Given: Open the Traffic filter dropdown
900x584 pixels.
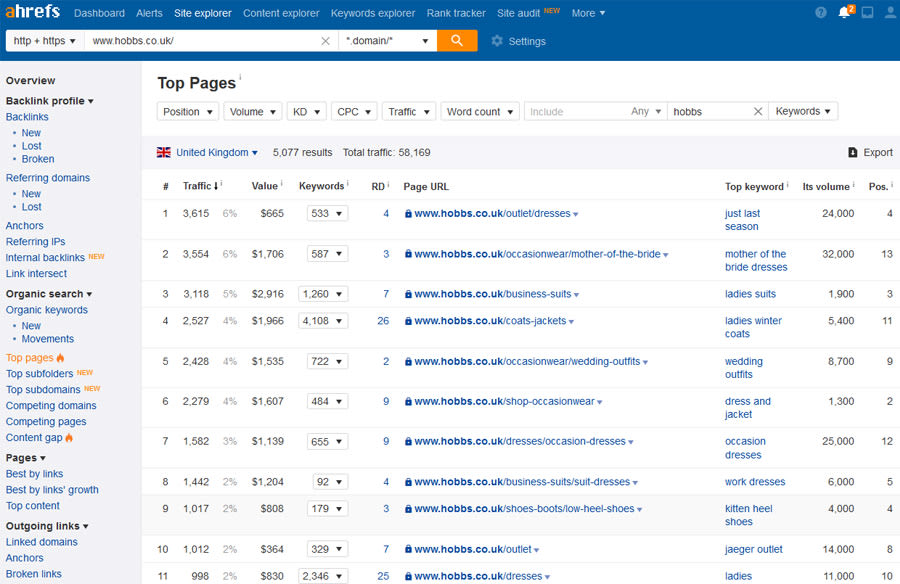Looking at the screenshot, I should tap(409, 111).
